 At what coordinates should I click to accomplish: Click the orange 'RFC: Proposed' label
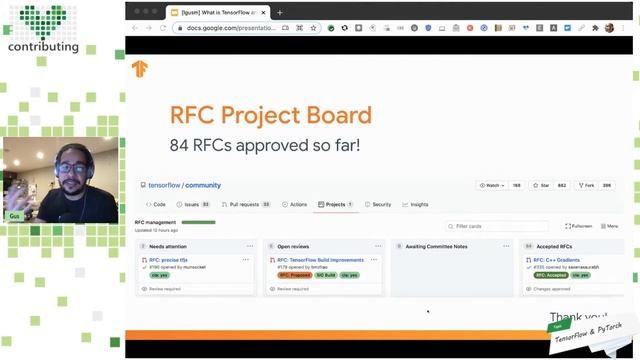295,275
